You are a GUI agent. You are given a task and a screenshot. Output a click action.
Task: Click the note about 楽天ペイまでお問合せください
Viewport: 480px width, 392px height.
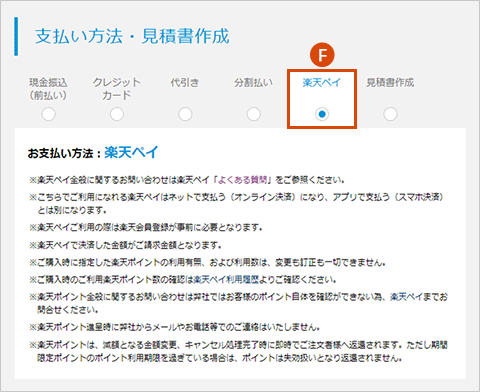click(x=238, y=303)
